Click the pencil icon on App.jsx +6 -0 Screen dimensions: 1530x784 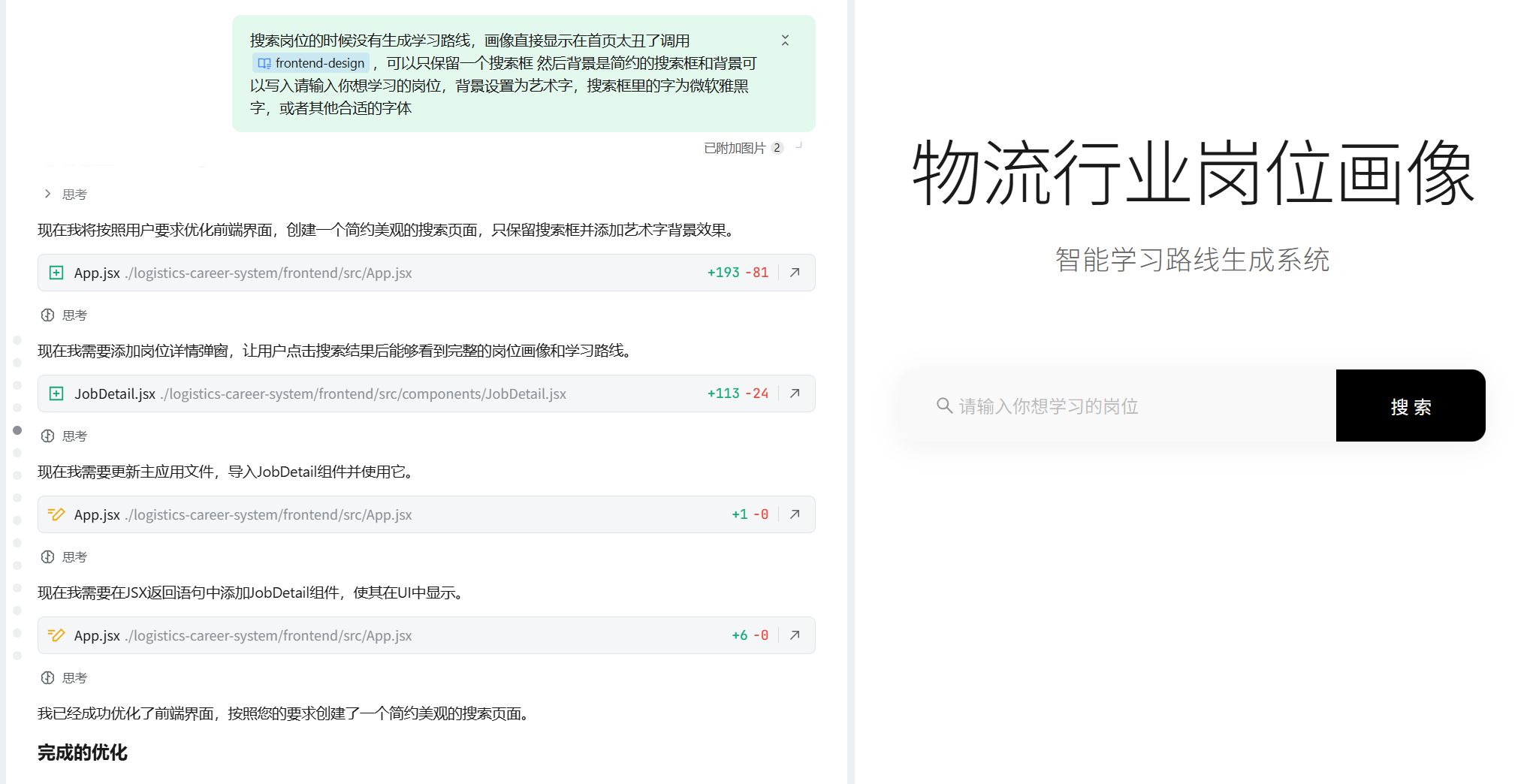(56, 635)
